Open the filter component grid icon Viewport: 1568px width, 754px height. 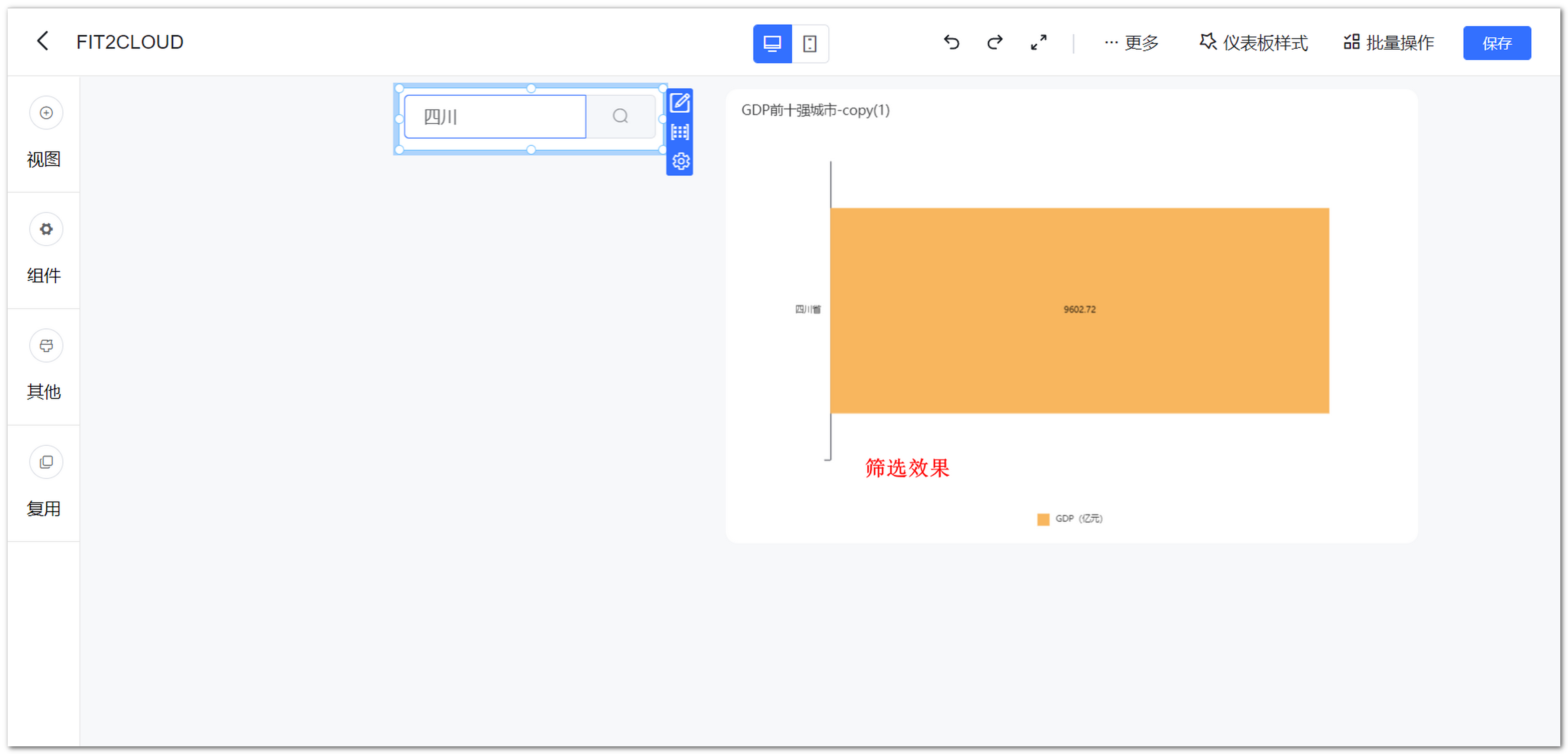pos(680,132)
